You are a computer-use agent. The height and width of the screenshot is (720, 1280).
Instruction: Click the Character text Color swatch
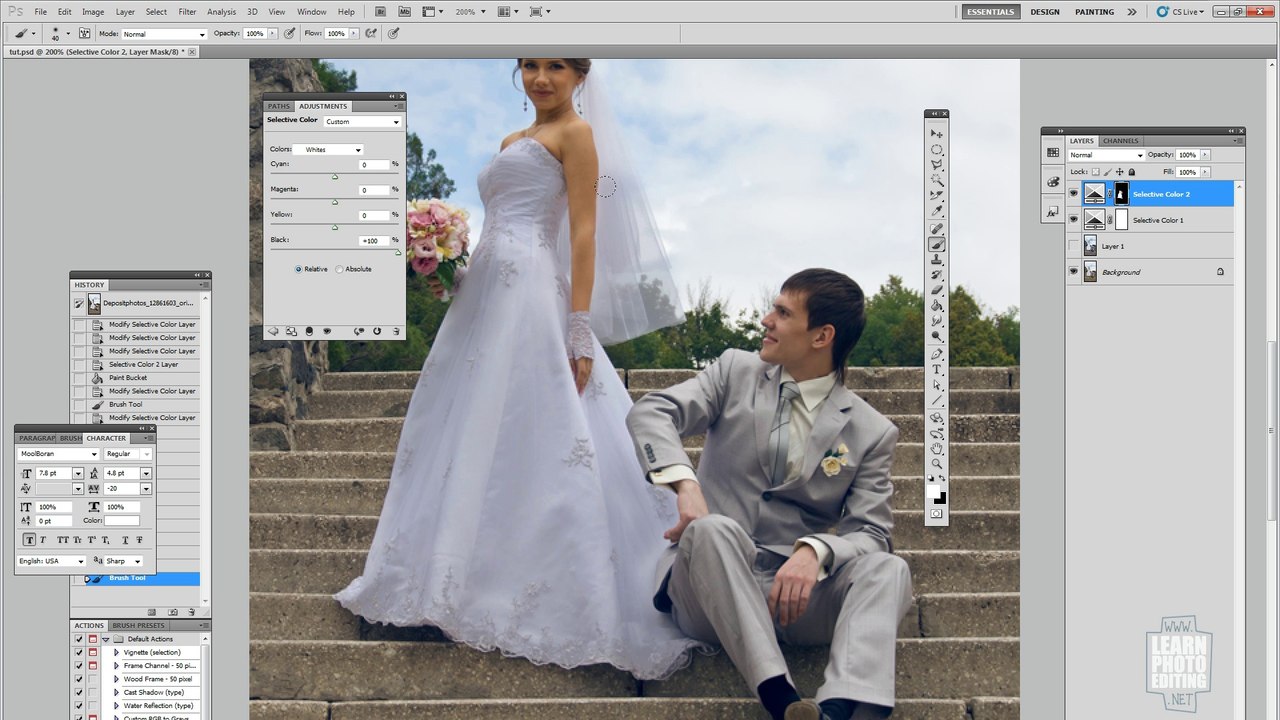[x=121, y=521]
